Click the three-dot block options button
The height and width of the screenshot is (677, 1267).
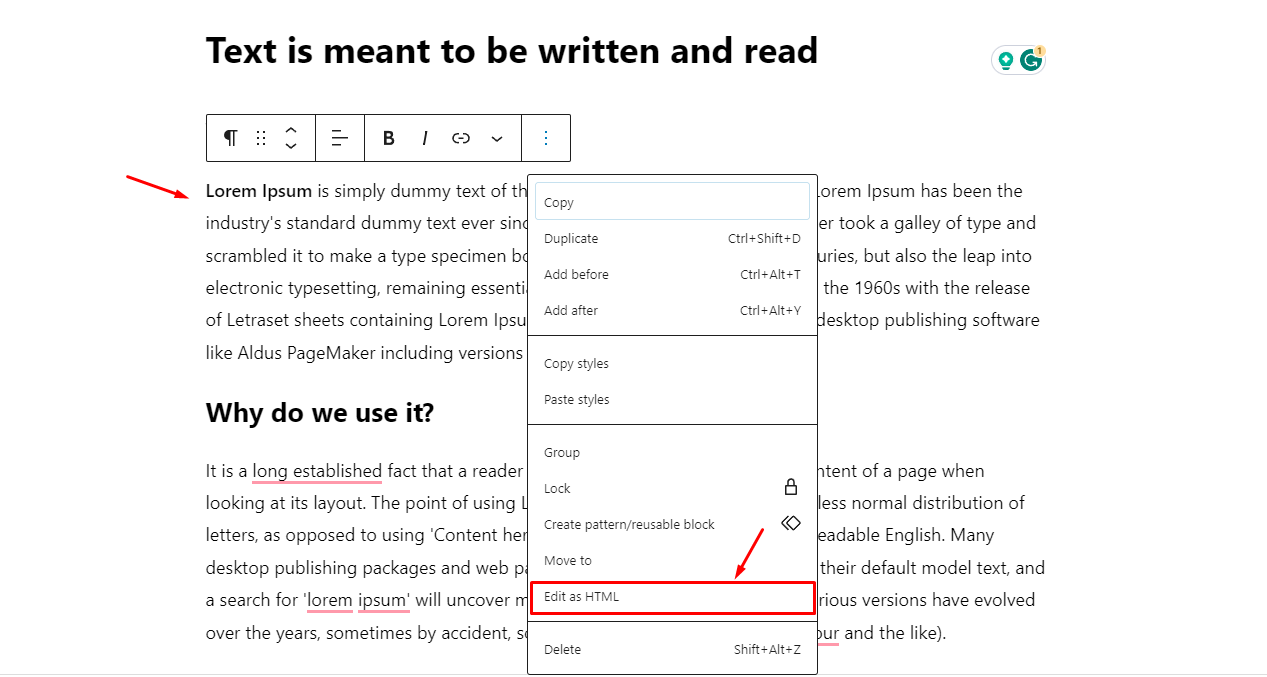(546, 138)
